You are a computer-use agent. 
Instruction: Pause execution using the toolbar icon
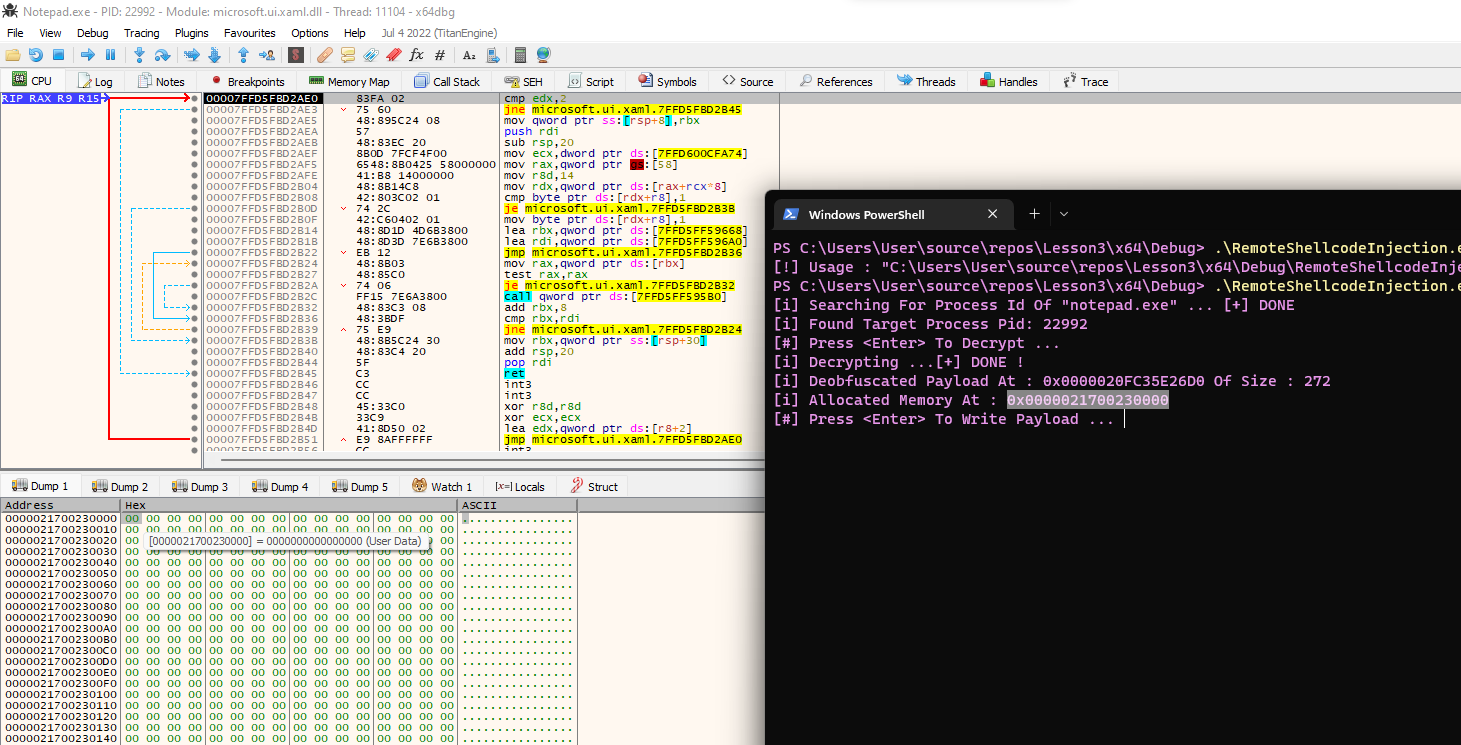[x=110, y=55]
